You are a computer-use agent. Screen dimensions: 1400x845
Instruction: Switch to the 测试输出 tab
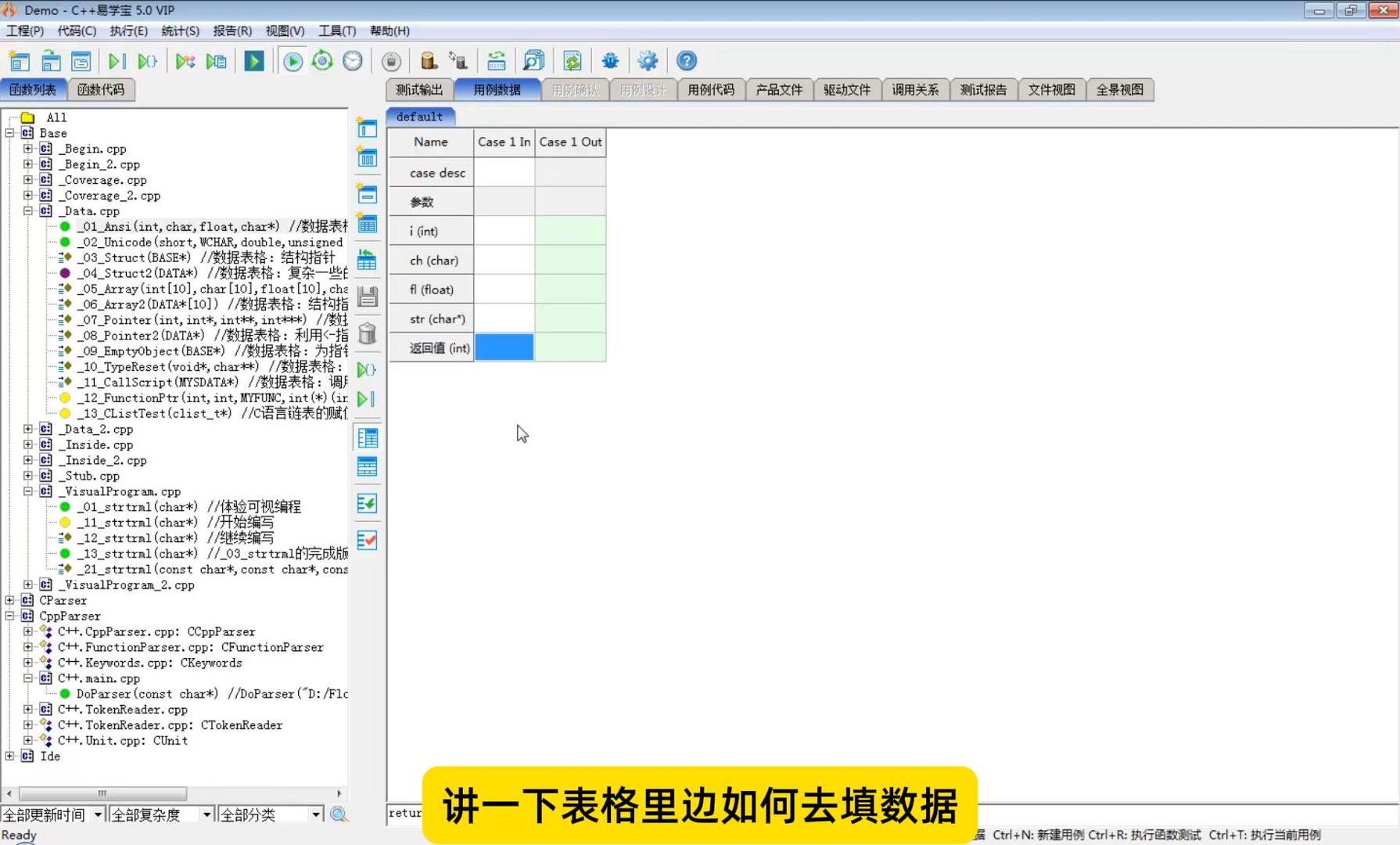click(x=419, y=89)
